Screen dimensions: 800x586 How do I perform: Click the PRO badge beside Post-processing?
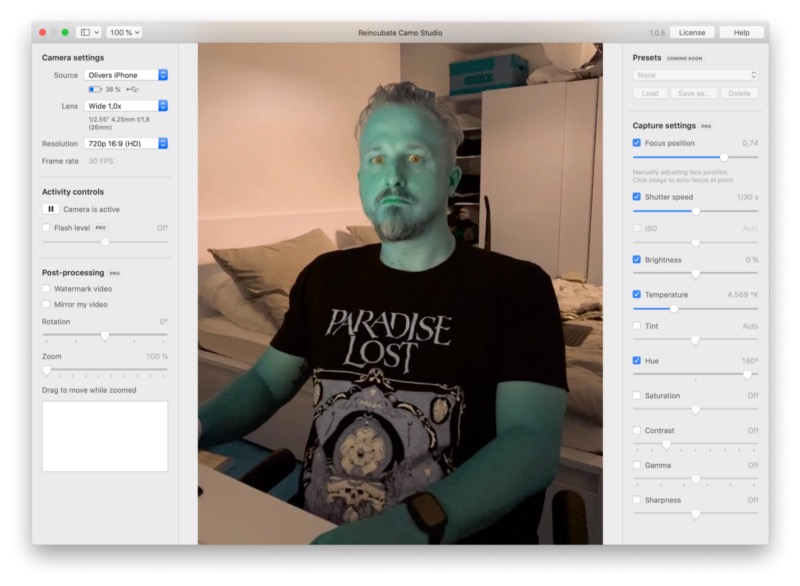[x=115, y=273]
